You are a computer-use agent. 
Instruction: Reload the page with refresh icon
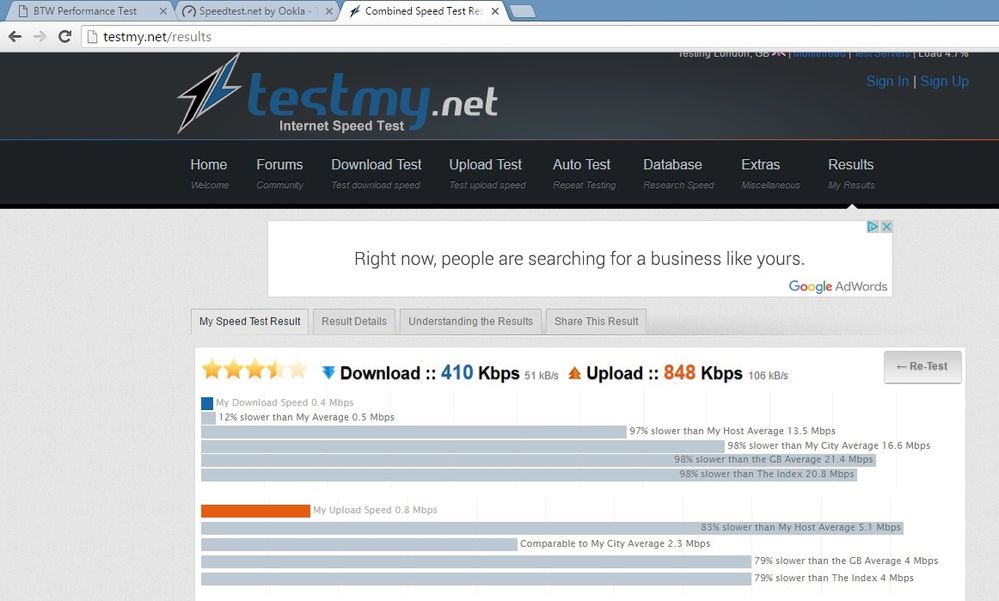tap(64, 36)
